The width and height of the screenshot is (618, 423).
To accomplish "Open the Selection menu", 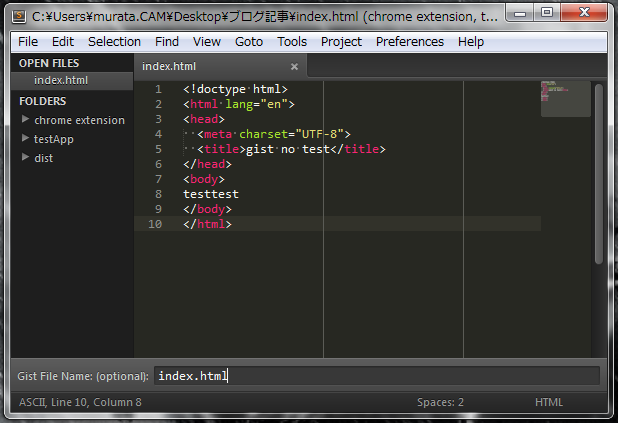I will pos(114,42).
